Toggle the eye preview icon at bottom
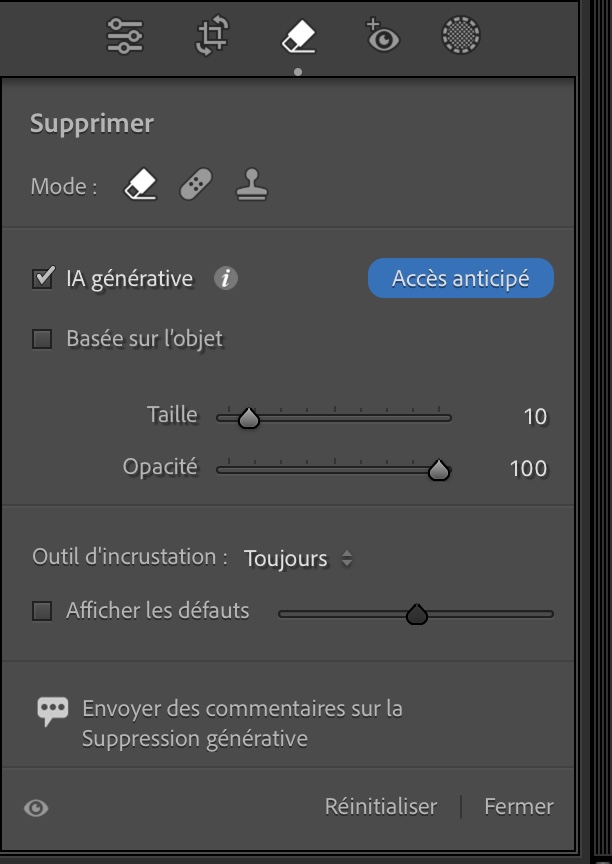 tap(36, 808)
